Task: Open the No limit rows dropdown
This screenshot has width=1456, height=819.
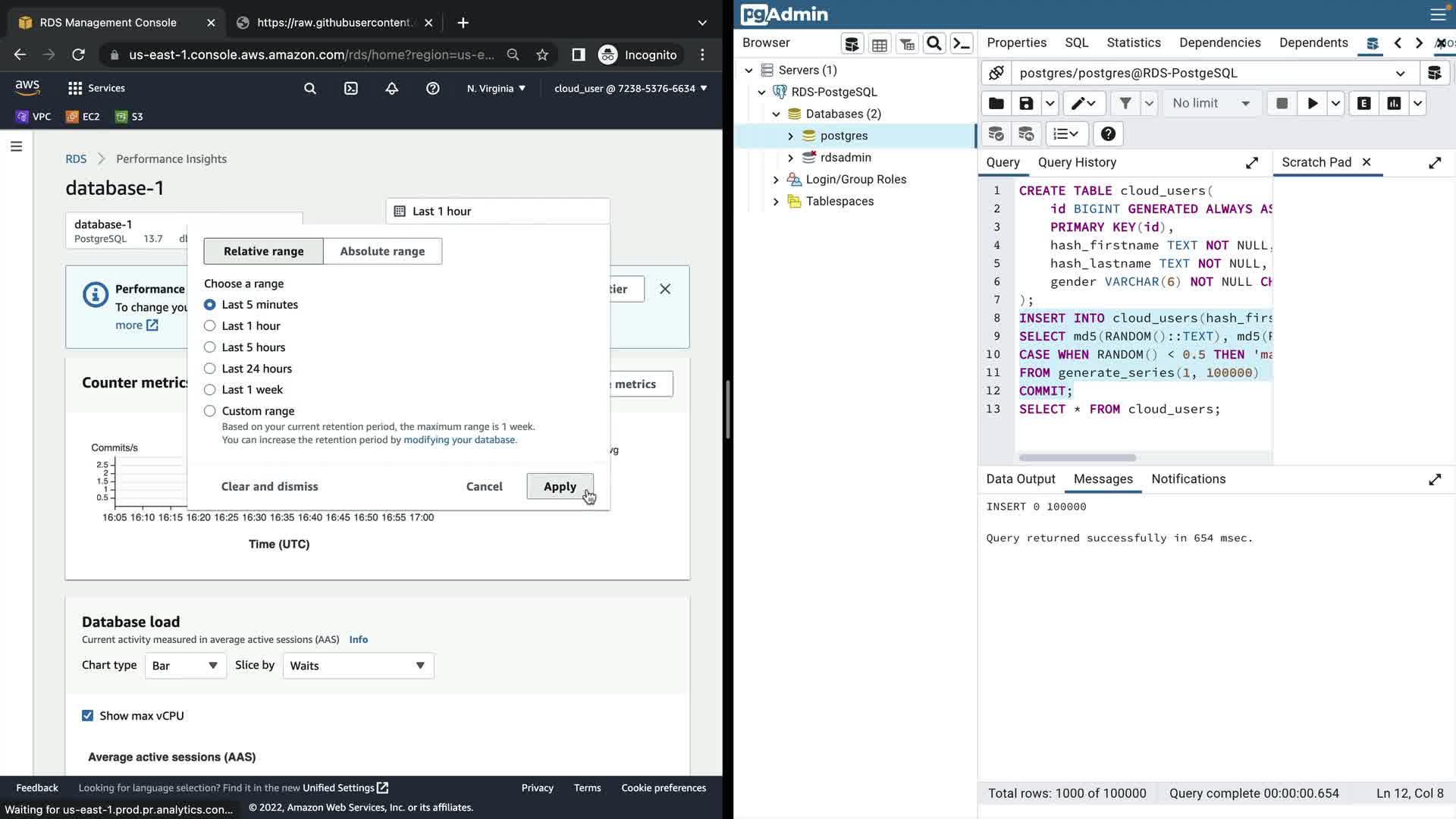Action: point(1210,104)
